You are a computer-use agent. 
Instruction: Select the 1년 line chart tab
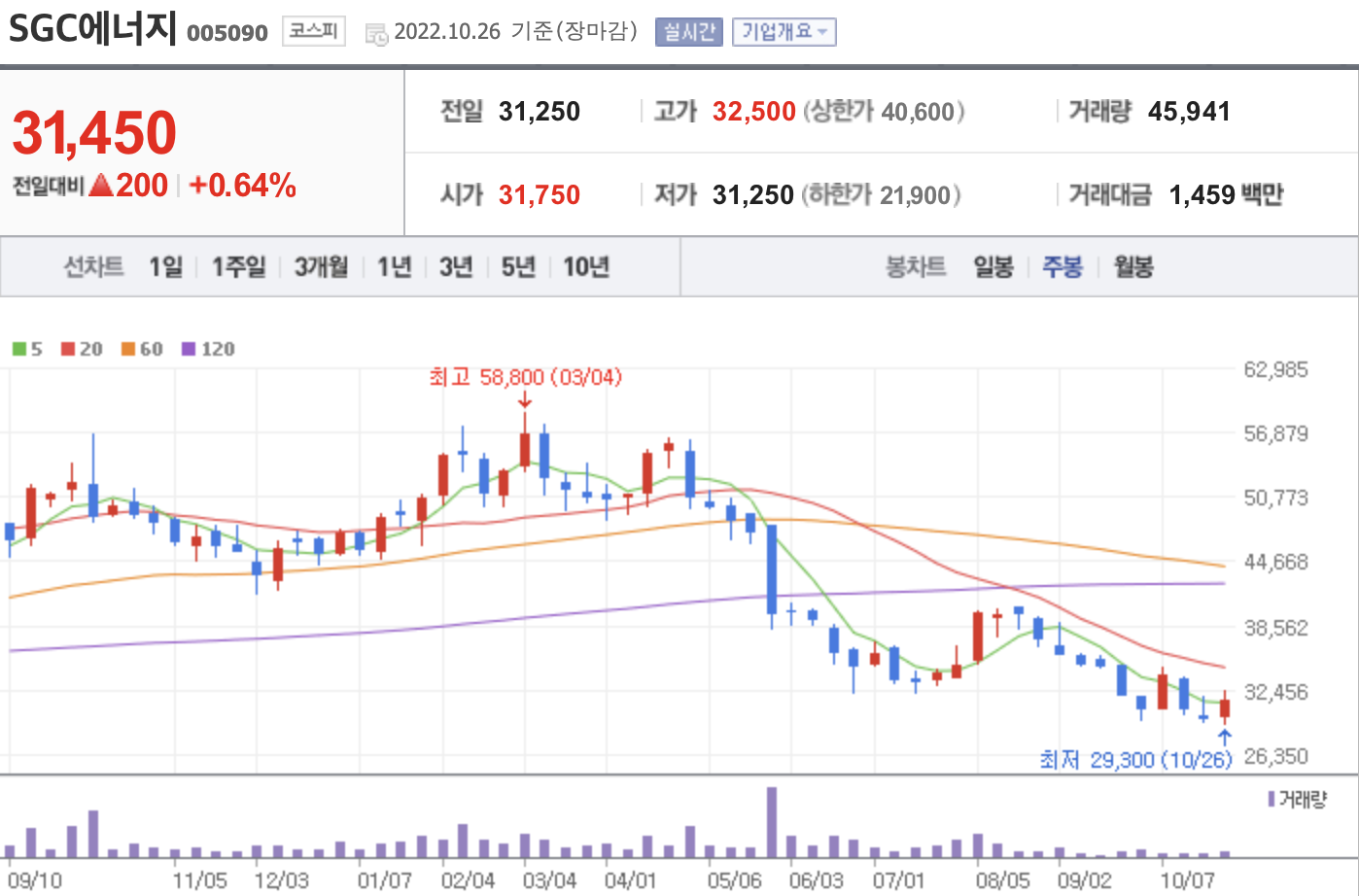(x=395, y=266)
